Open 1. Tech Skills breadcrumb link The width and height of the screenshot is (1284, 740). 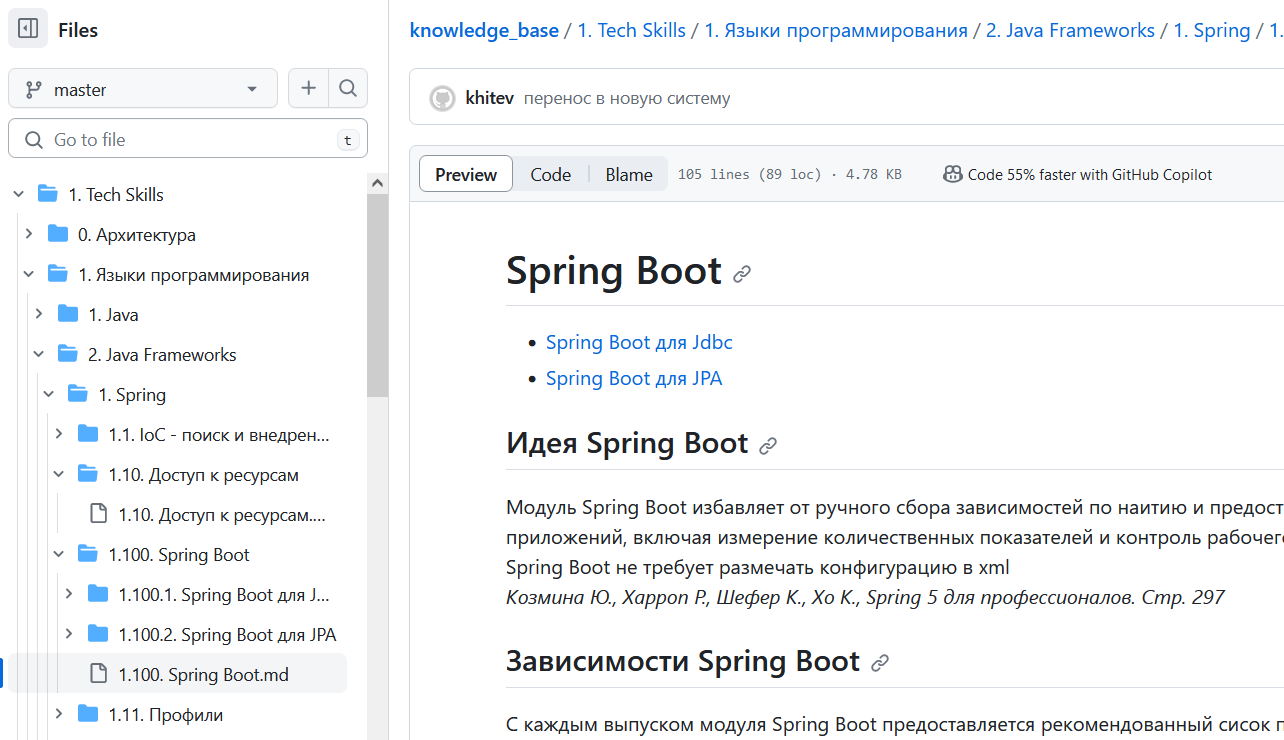point(632,30)
